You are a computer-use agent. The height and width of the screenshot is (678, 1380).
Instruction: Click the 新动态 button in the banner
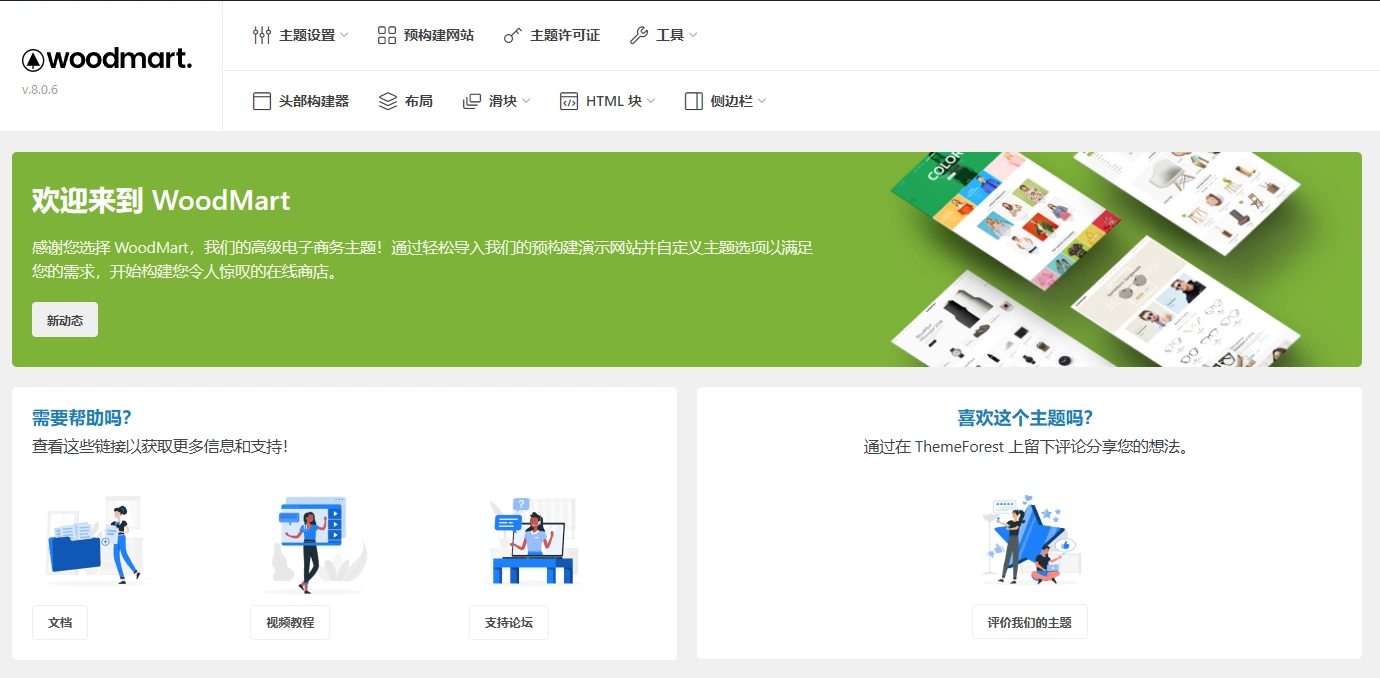click(64, 319)
